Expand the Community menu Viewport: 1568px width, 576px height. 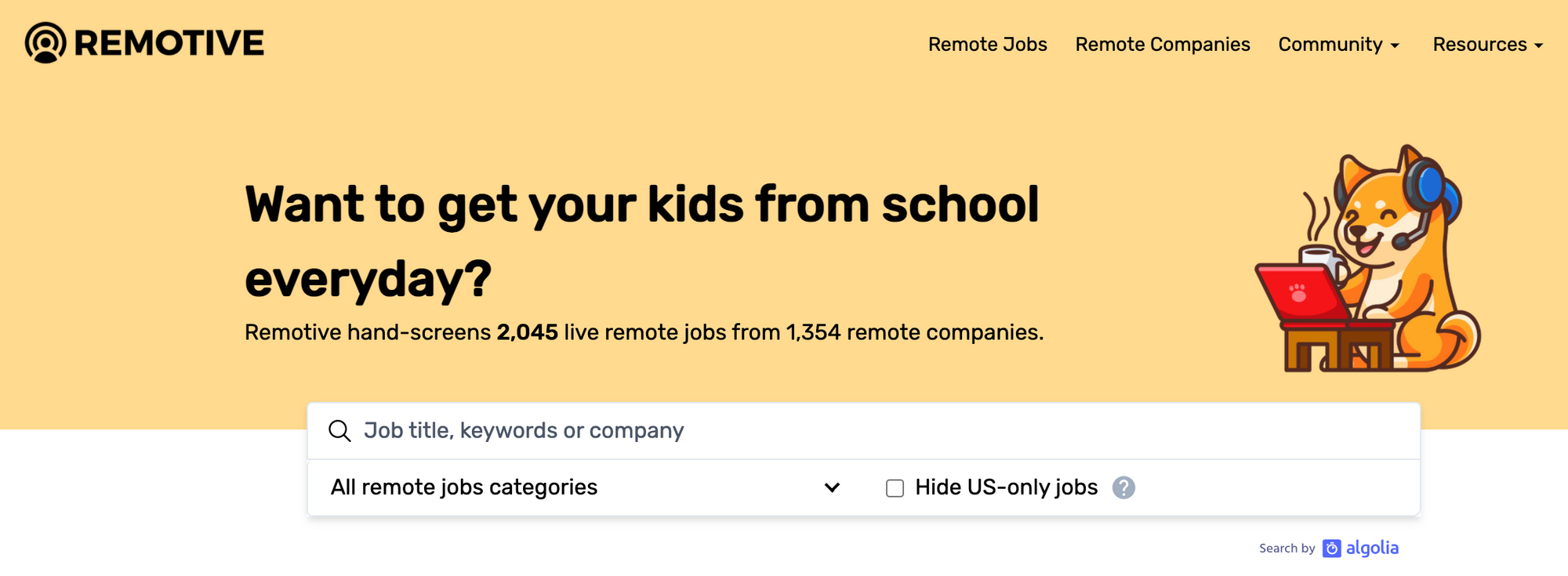(1338, 45)
